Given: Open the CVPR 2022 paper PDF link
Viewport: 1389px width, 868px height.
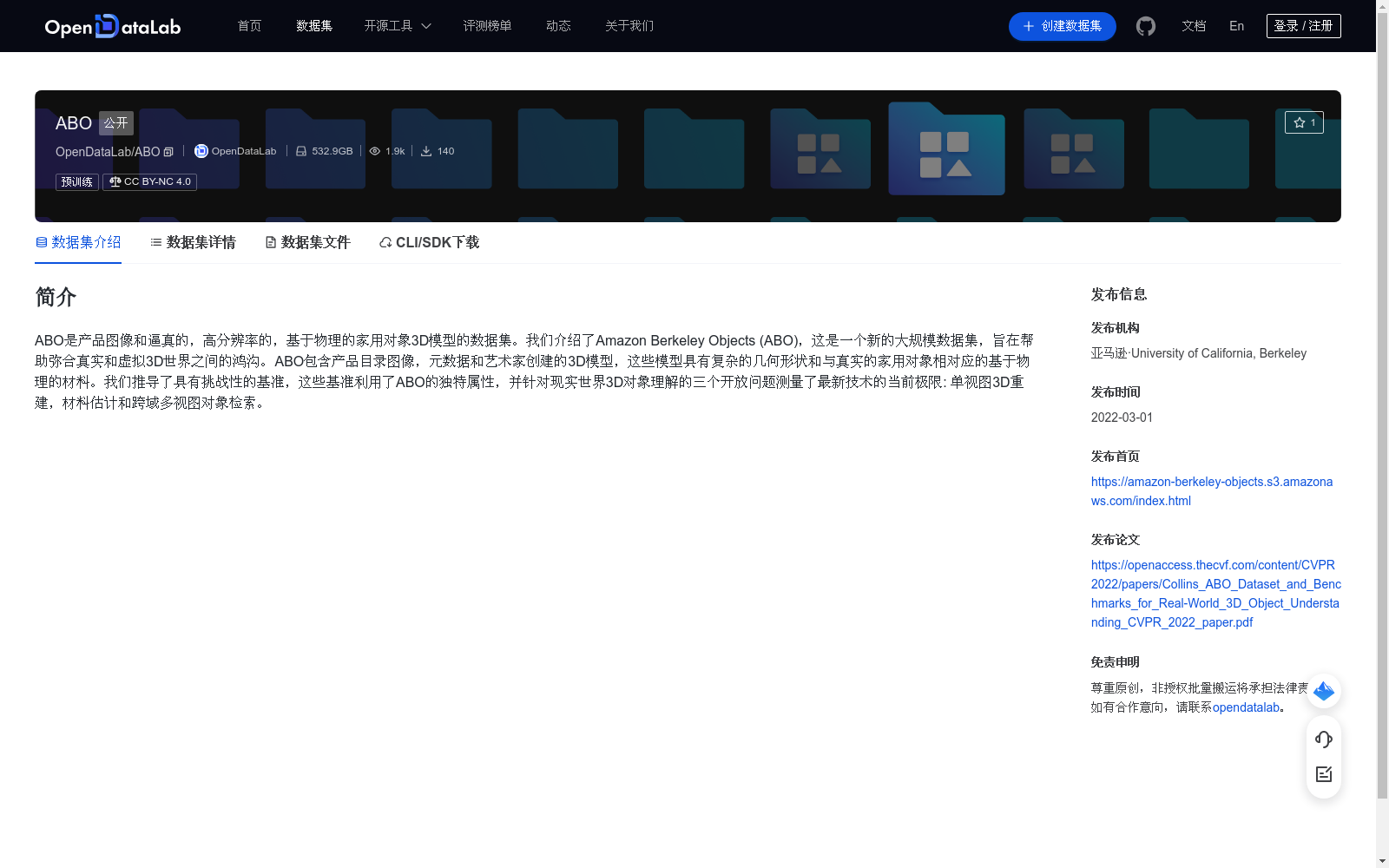Looking at the screenshot, I should pyautogui.click(x=1216, y=594).
